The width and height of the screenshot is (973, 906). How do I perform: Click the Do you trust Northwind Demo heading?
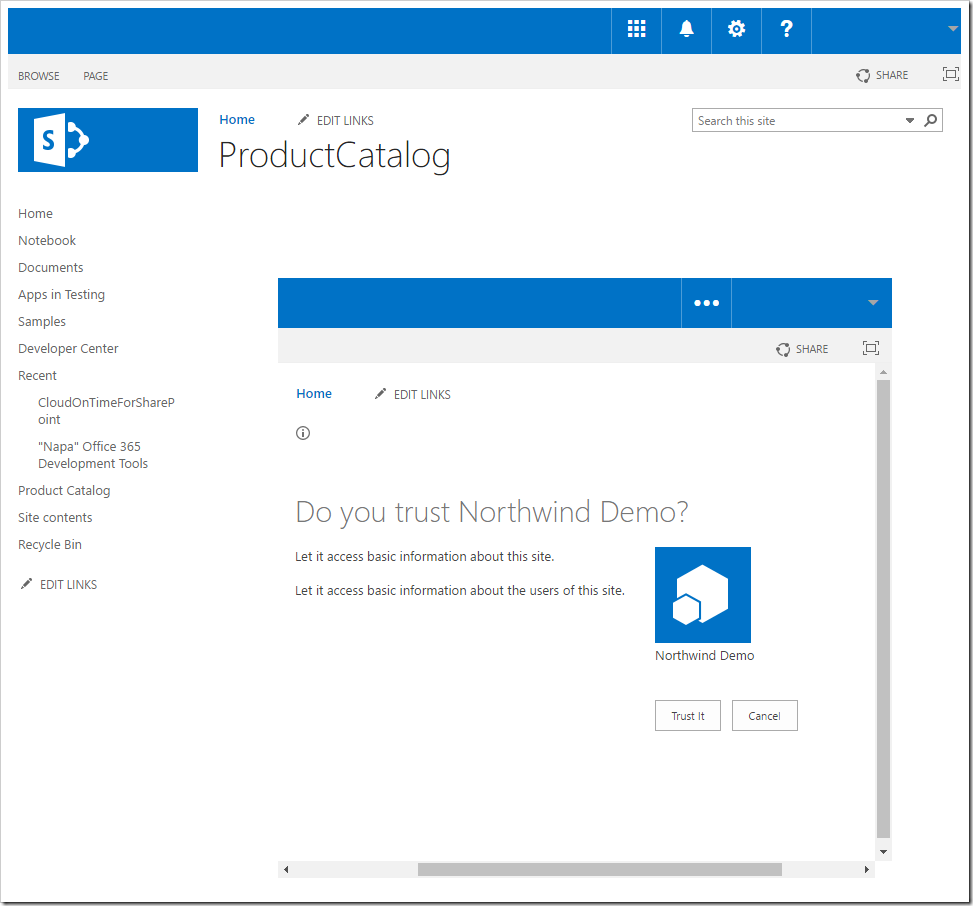[x=492, y=513]
